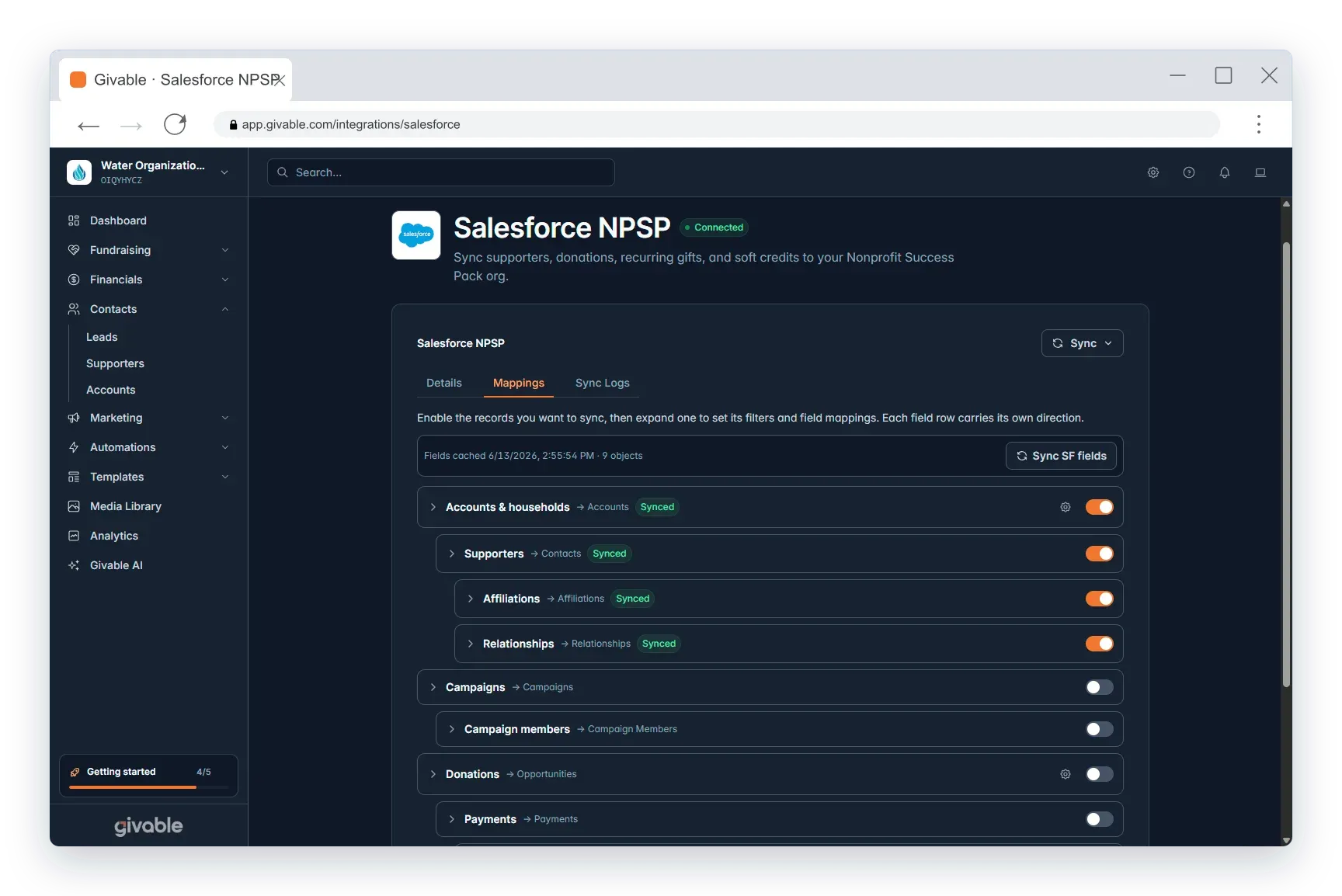Click the page vertical scrollbar

pyautogui.click(x=1286, y=464)
